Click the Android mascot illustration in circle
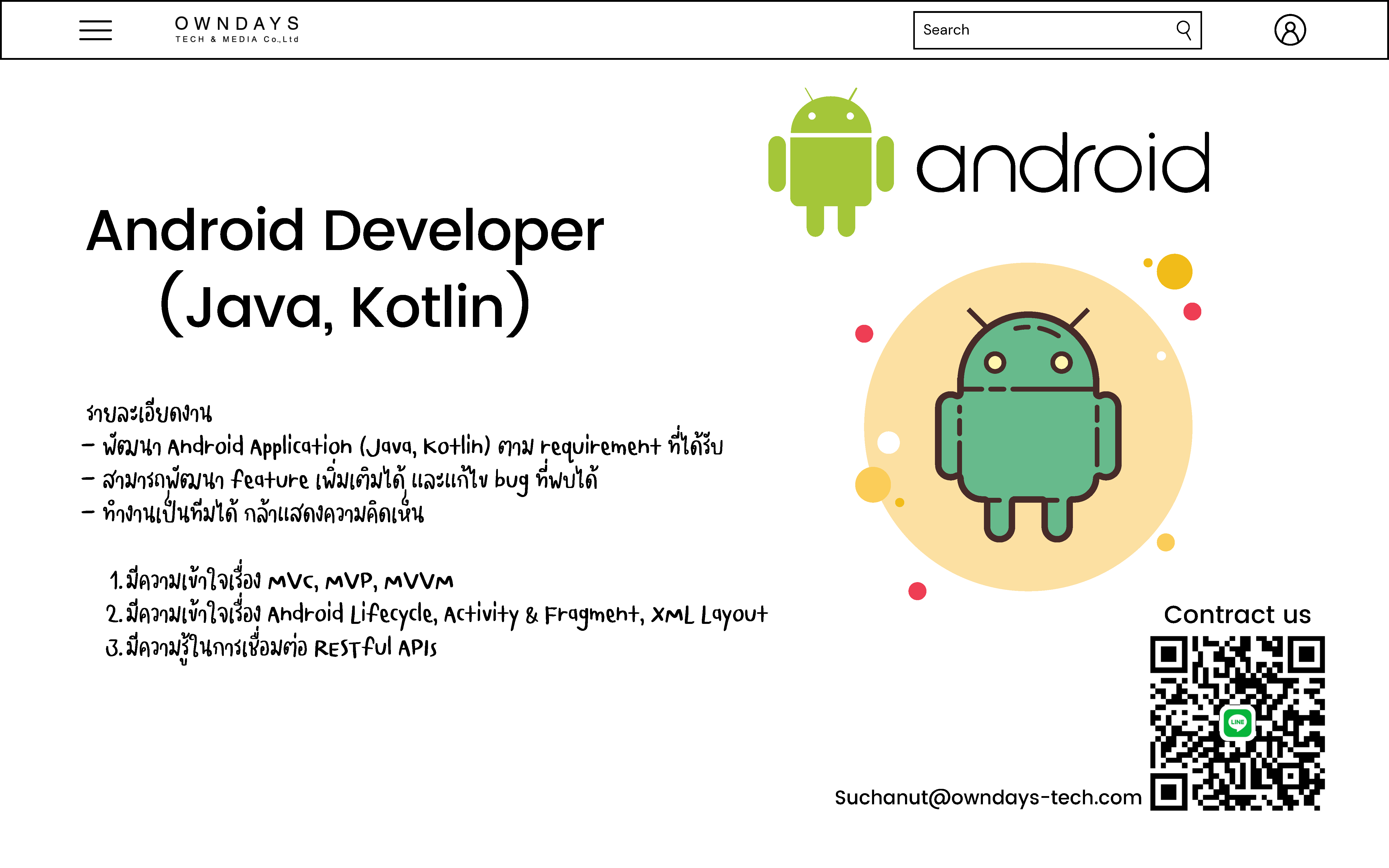The height and width of the screenshot is (868, 1389). coord(1028,427)
